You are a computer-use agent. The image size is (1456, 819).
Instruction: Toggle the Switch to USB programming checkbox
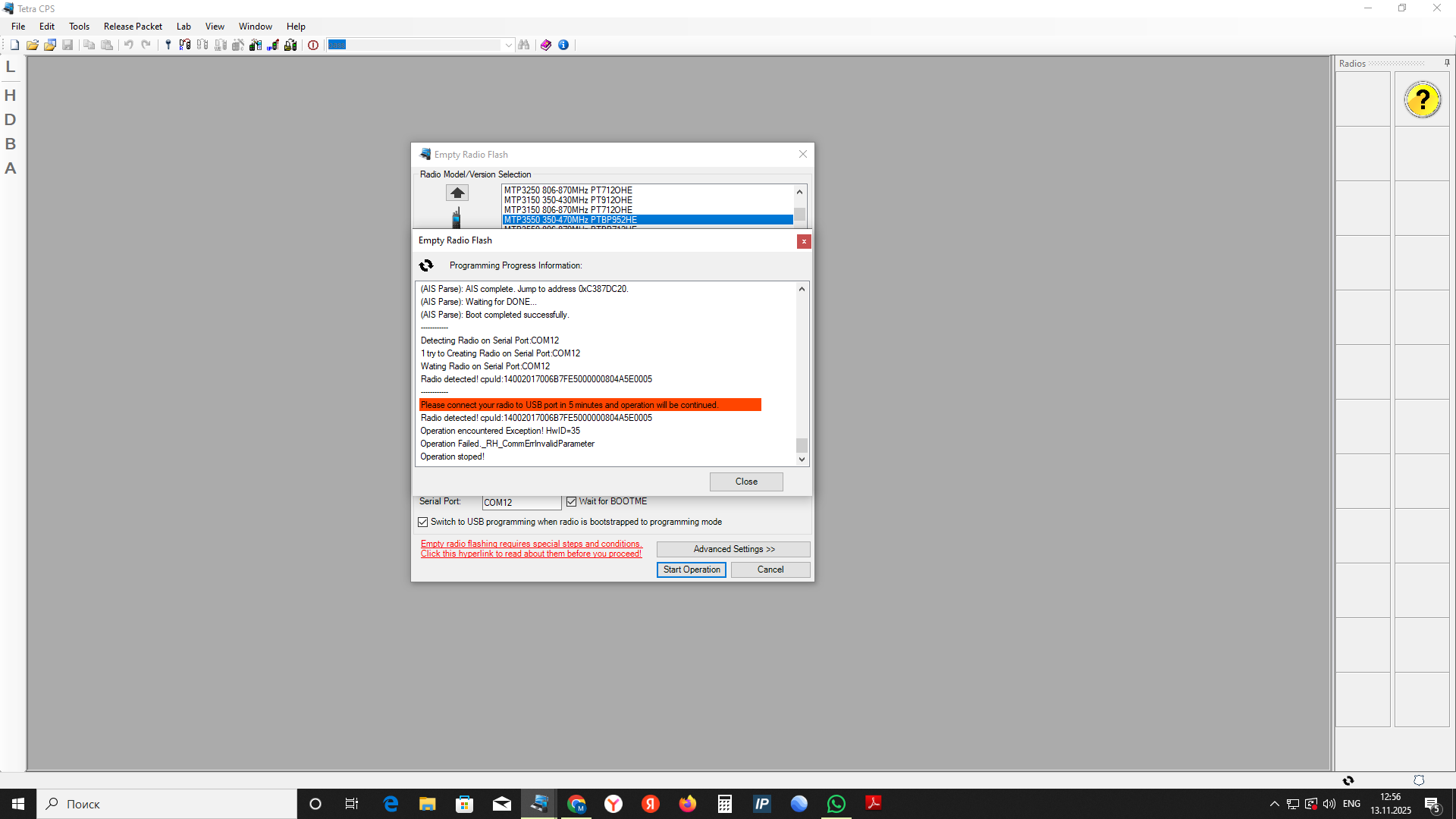pyautogui.click(x=423, y=522)
